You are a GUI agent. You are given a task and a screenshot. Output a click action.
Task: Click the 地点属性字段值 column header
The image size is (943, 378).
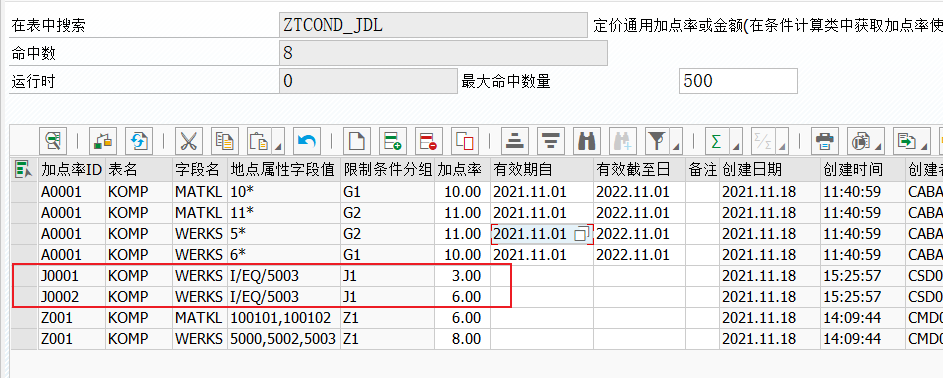tap(284, 170)
